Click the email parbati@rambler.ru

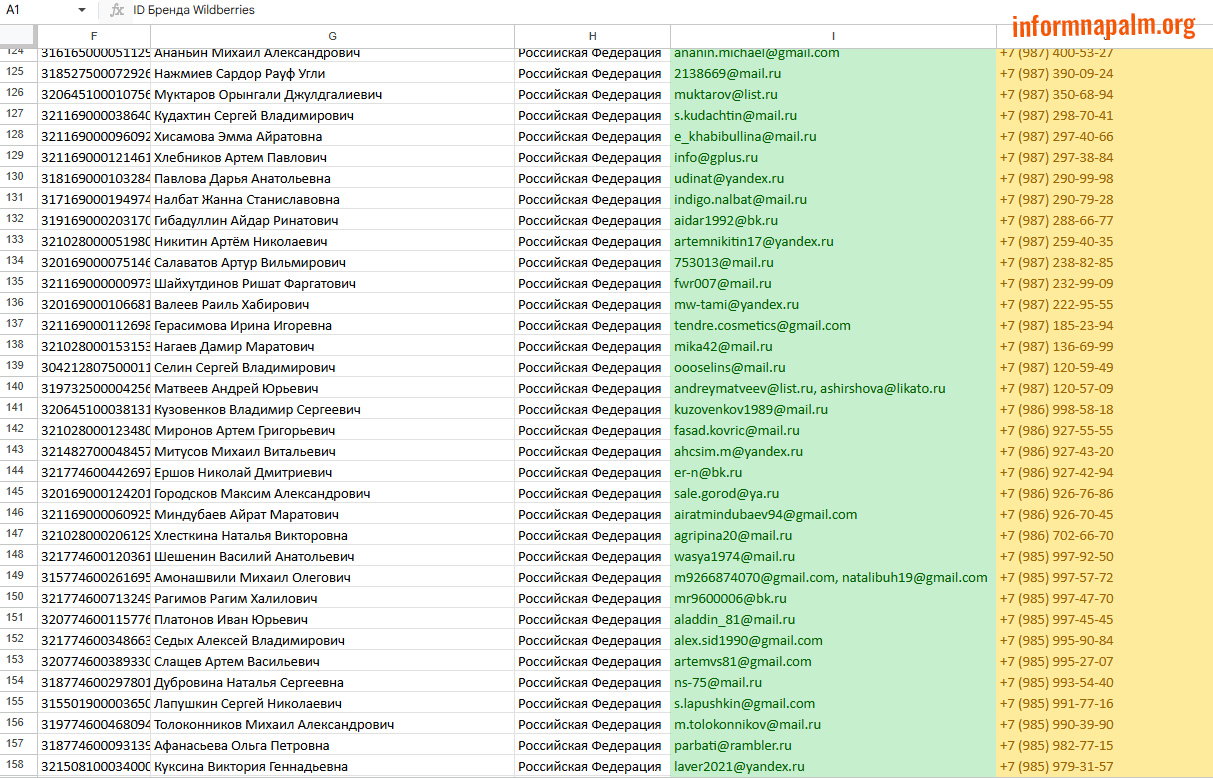point(733,745)
